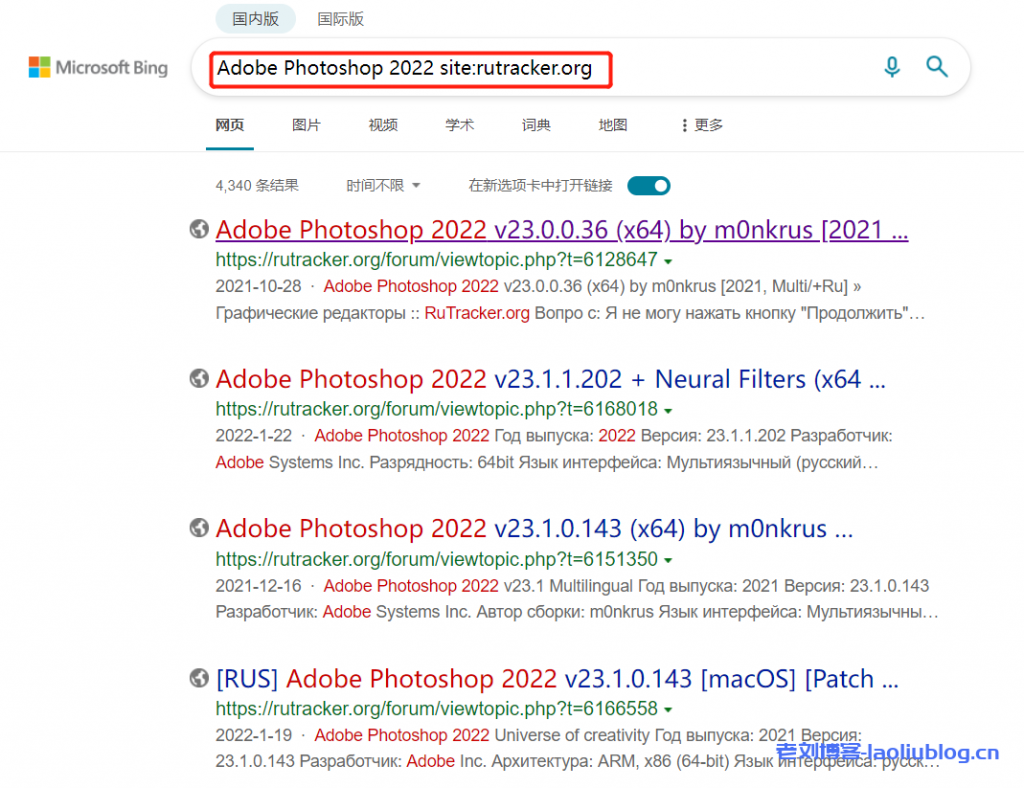
Task: Click the magnifying glass search icon
Action: pos(937,67)
